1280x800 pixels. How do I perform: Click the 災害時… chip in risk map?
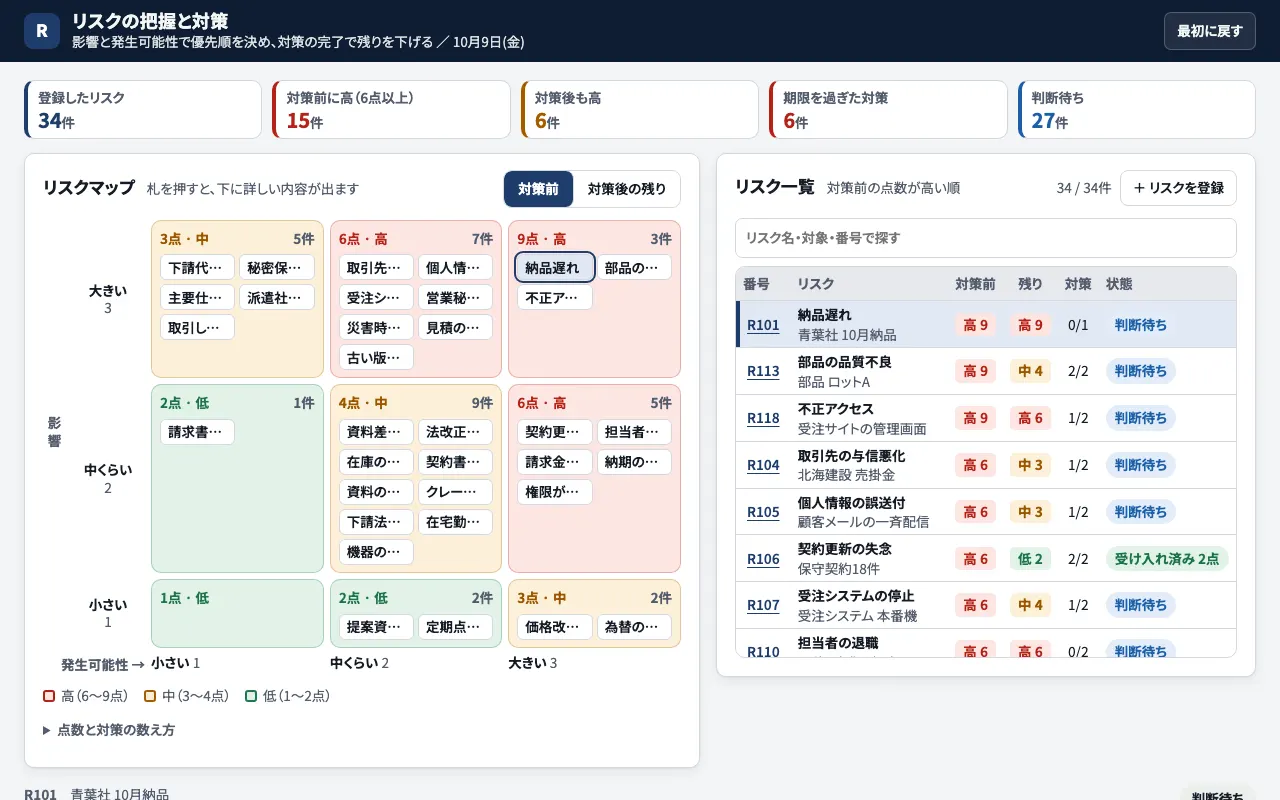click(x=376, y=328)
